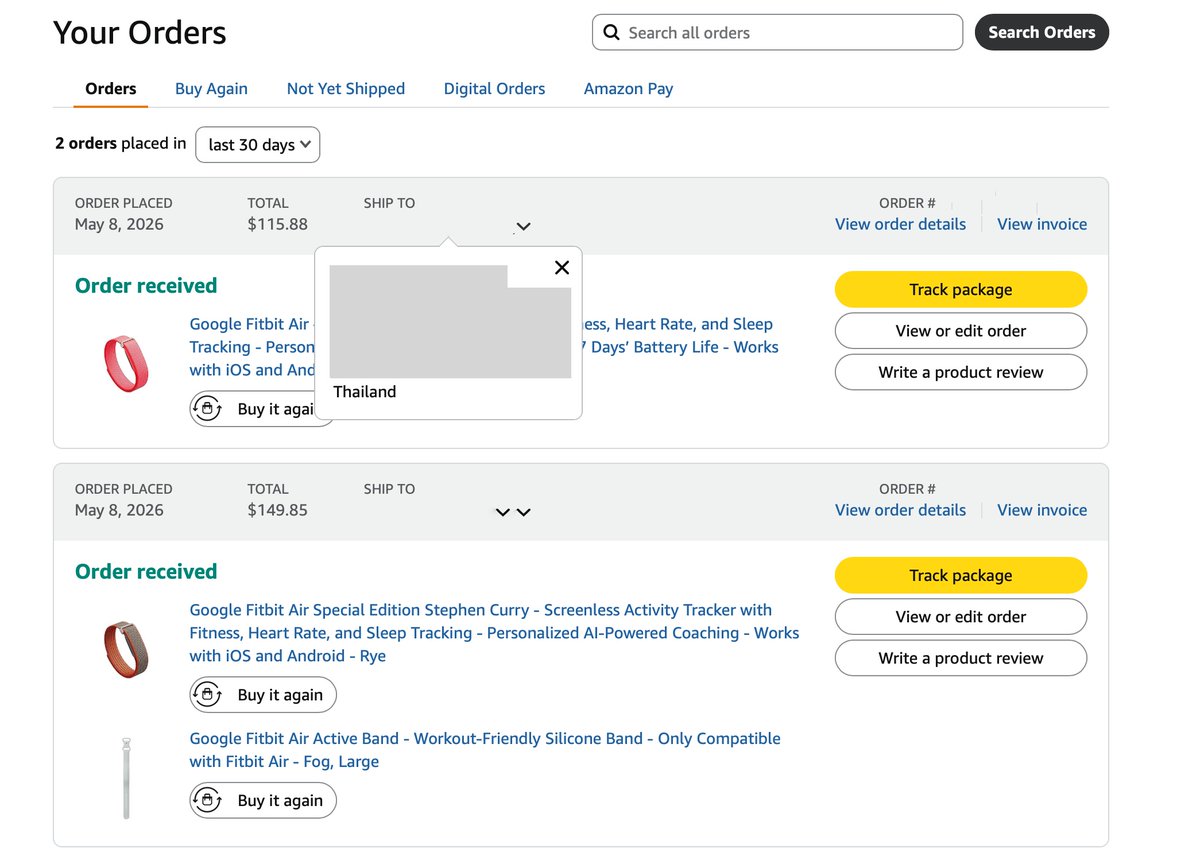Click the $149.85 total amount

pos(277,510)
